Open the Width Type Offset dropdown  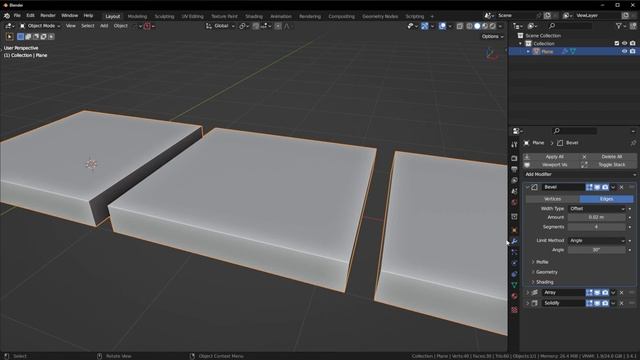[597, 209]
